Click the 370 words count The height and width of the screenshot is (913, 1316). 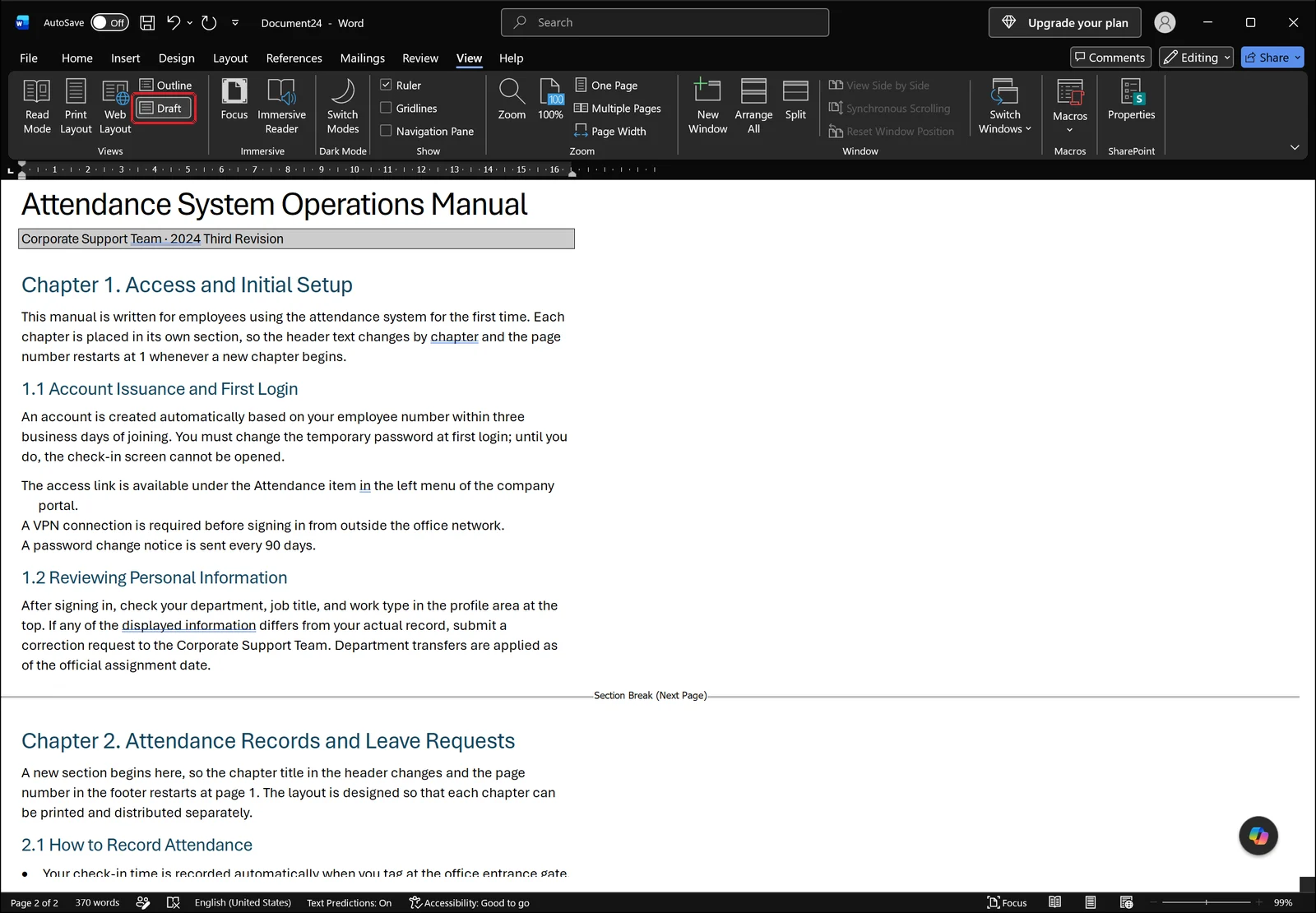(97, 902)
